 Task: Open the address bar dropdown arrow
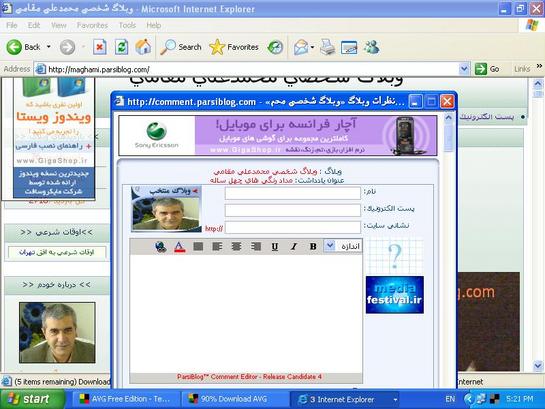pos(464,69)
